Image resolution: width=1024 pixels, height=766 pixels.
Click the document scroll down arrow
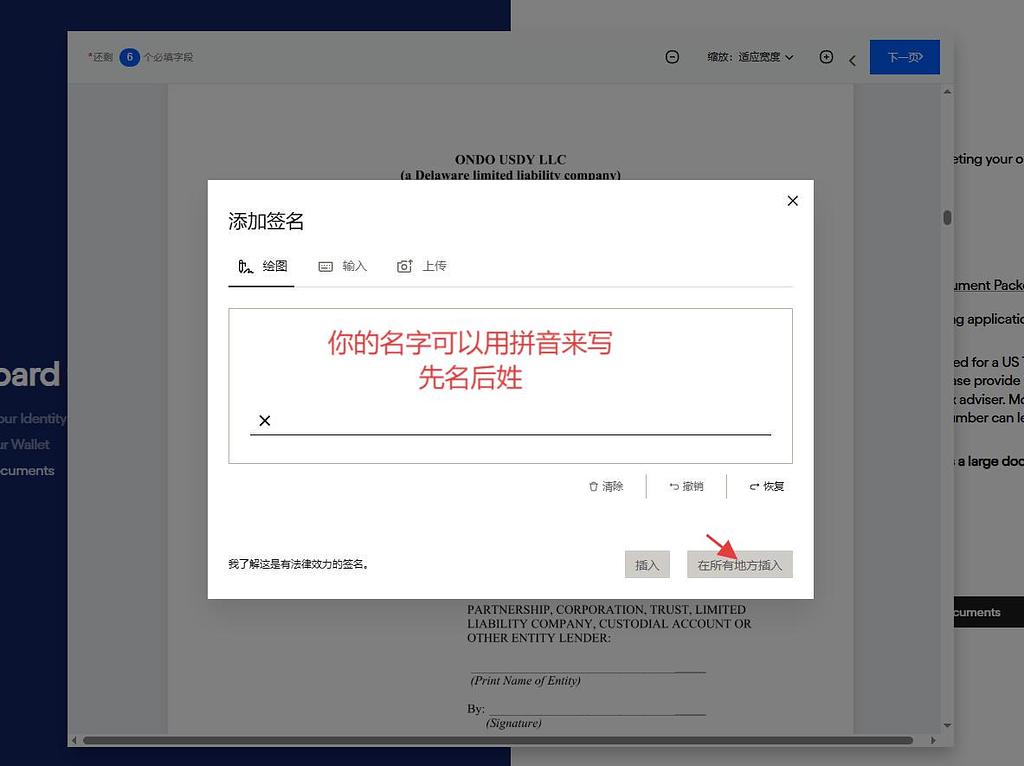(x=946, y=726)
